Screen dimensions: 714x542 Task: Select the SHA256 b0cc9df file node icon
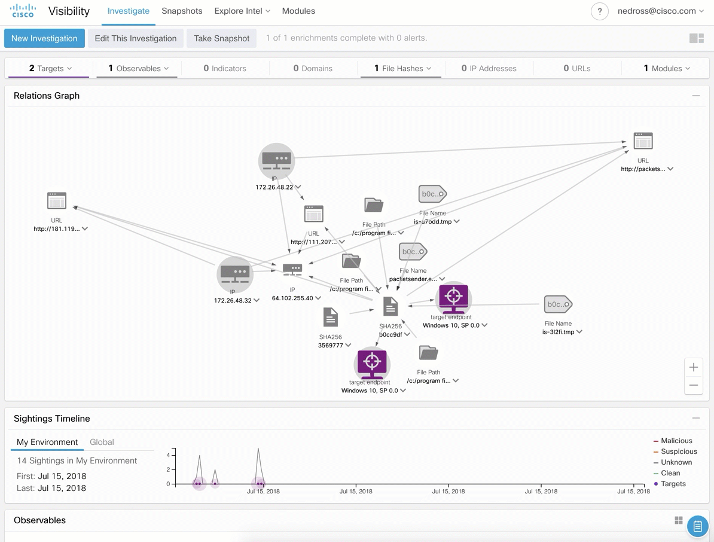391,306
